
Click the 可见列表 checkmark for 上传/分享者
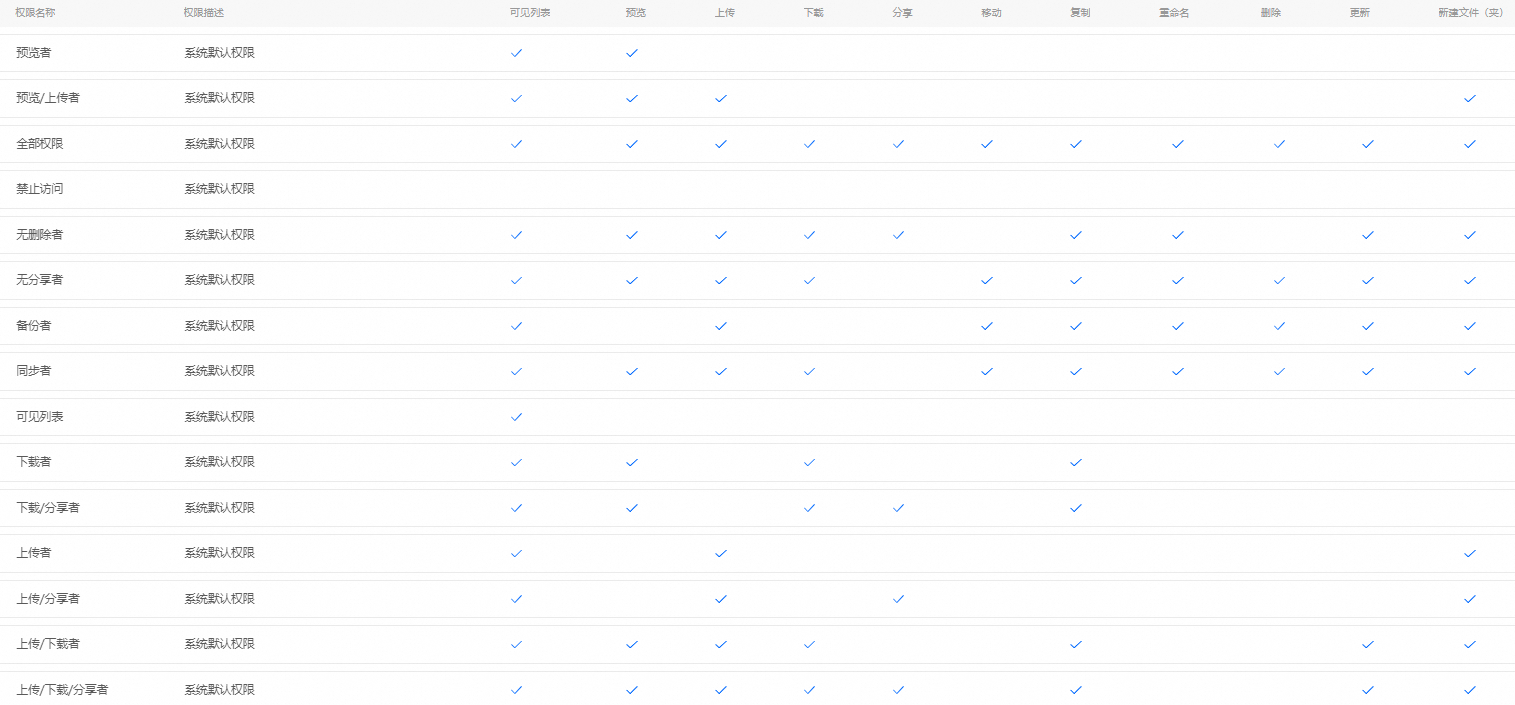tap(516, 599)
